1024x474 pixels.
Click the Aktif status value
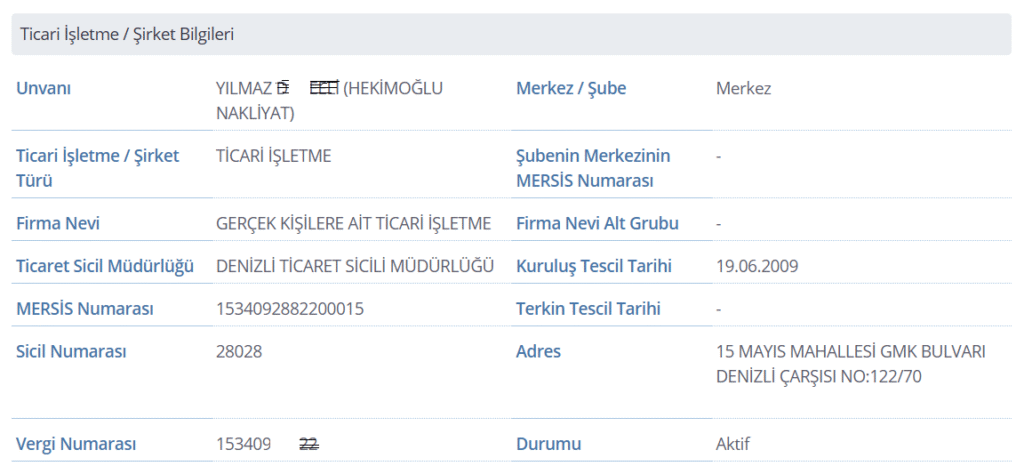pyautogui.click(x=732, y=444)
